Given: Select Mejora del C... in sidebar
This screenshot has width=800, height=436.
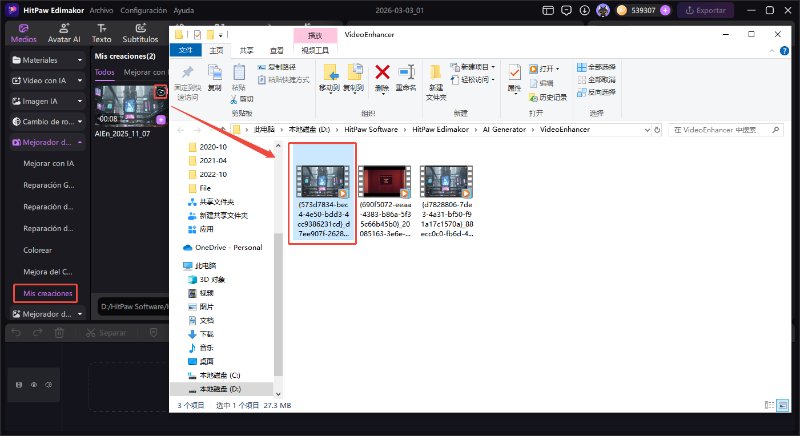Looking at the screenshot, I should 47,272.
